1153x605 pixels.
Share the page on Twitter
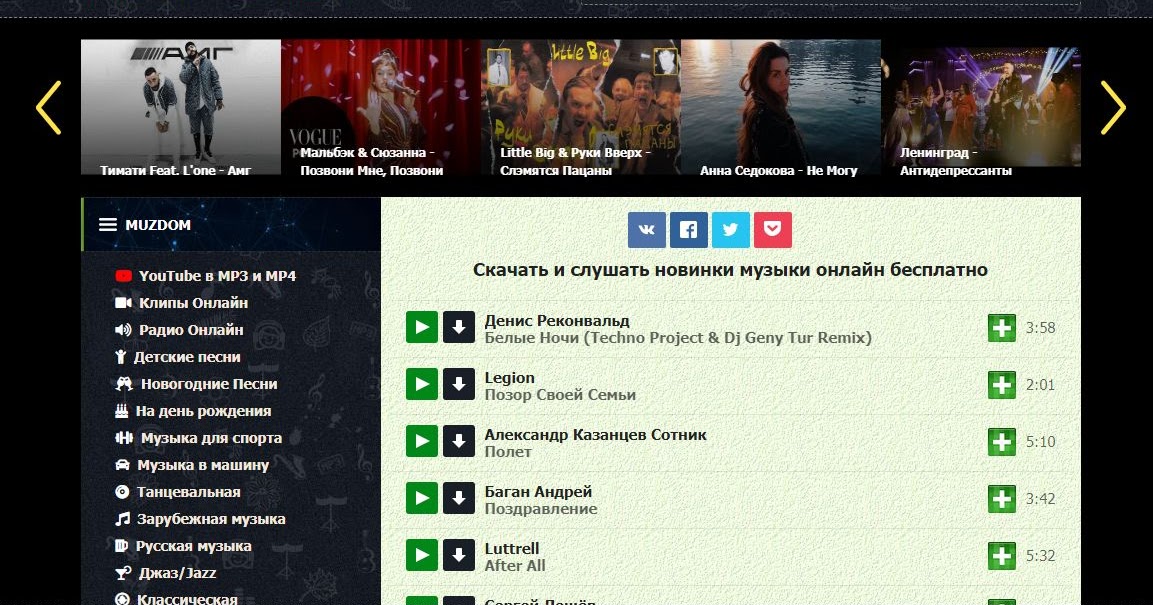coord(730,230)
